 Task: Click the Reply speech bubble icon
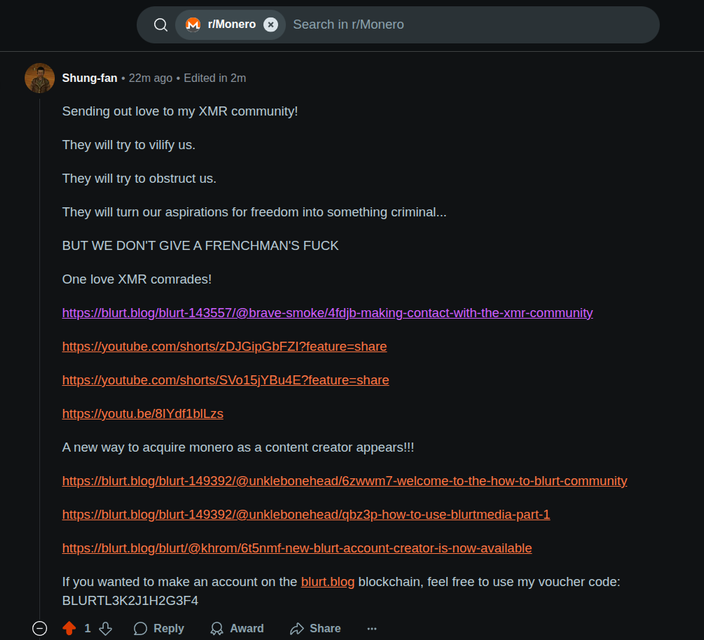tap(141, 628)
